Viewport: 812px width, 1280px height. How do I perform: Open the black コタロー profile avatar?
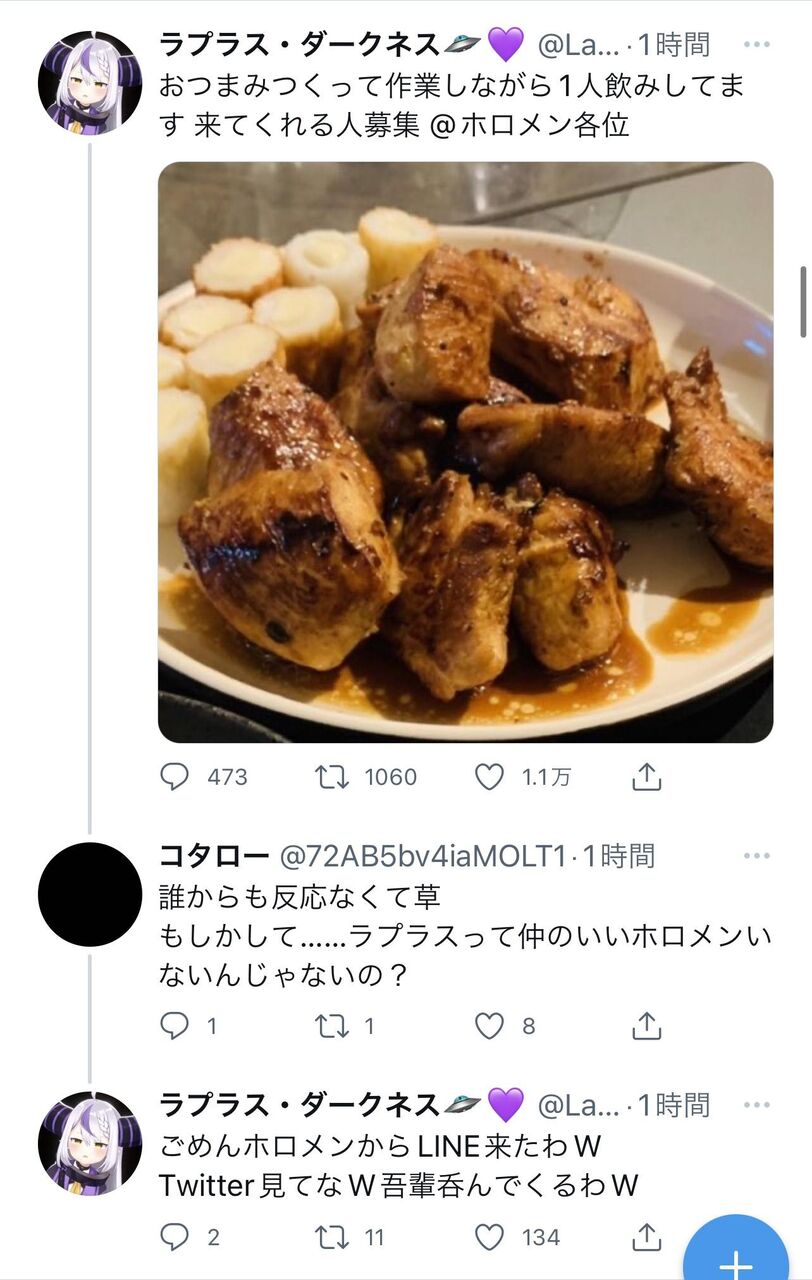point(90,894)
